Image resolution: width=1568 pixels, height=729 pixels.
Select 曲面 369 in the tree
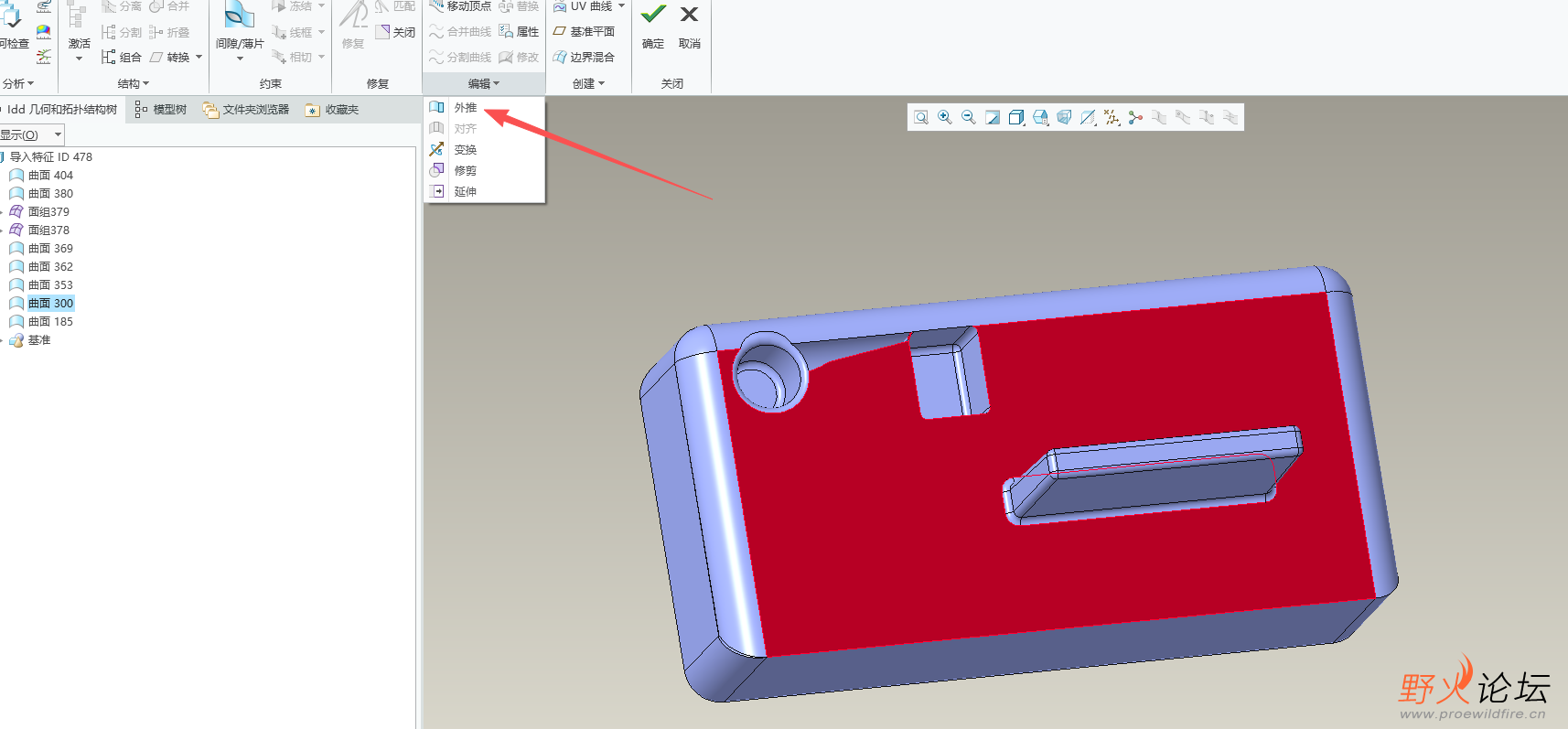pos(42,248)
